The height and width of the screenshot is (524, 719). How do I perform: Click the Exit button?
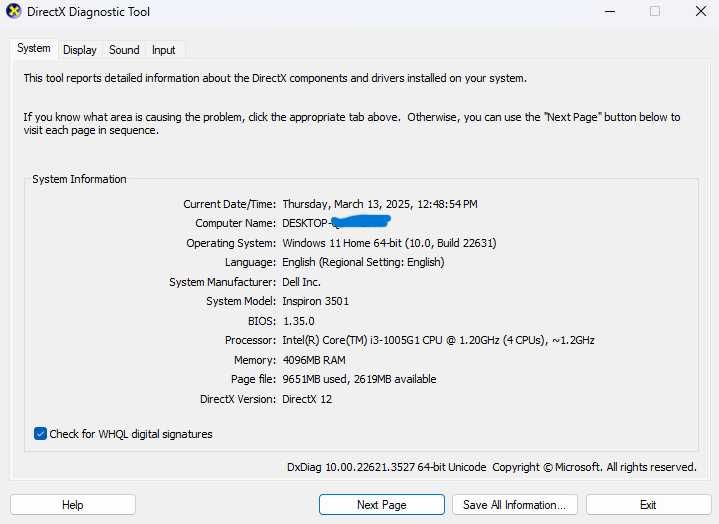648,505
